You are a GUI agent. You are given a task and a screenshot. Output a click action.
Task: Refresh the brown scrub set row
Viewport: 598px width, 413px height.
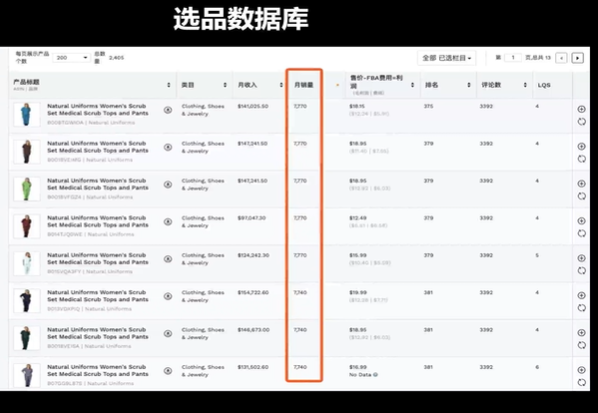pyautogui.click(x=581, y=159)
